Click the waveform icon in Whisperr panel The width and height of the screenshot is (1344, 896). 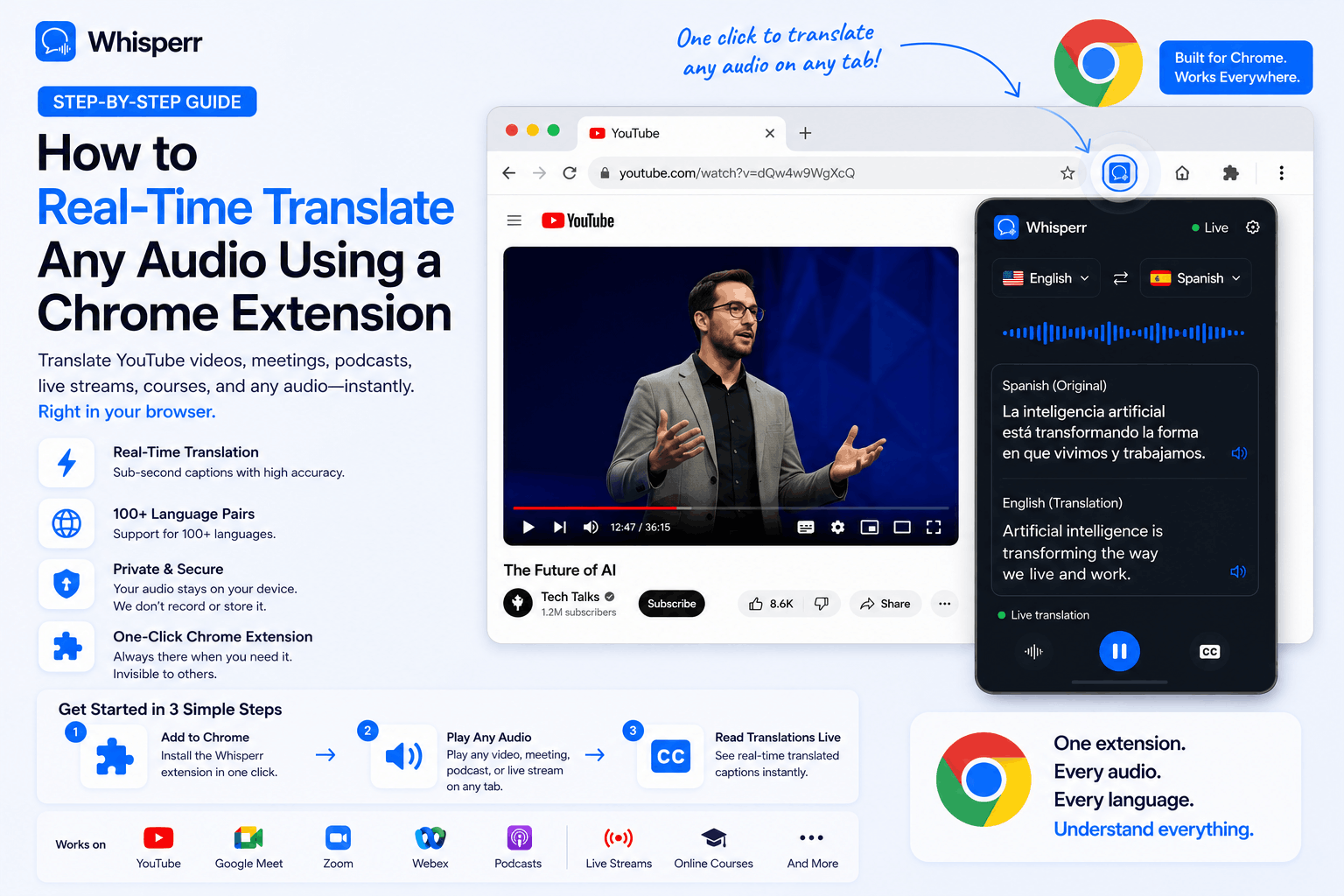coord(1033,652)
